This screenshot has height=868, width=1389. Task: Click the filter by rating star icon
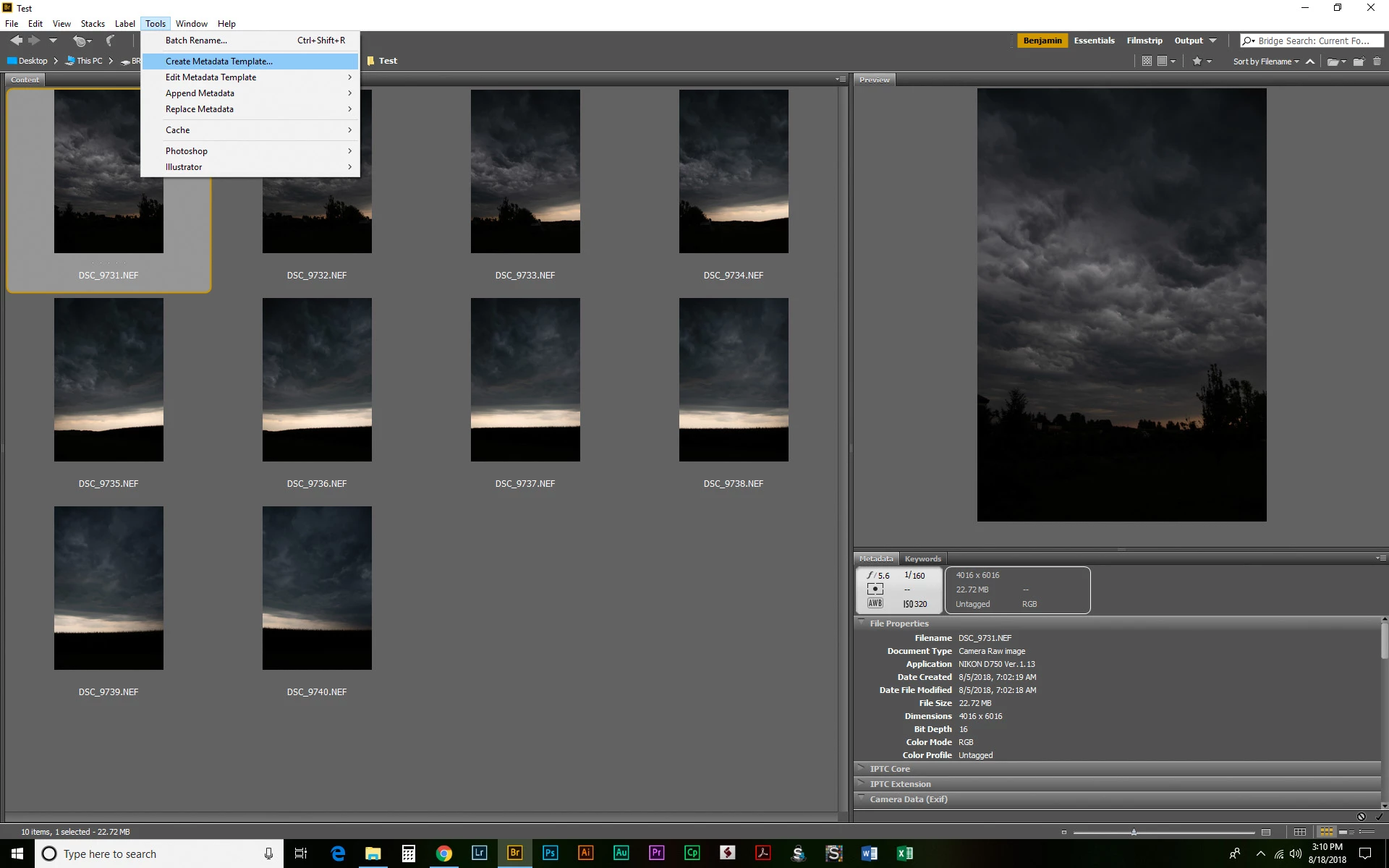1197,61
